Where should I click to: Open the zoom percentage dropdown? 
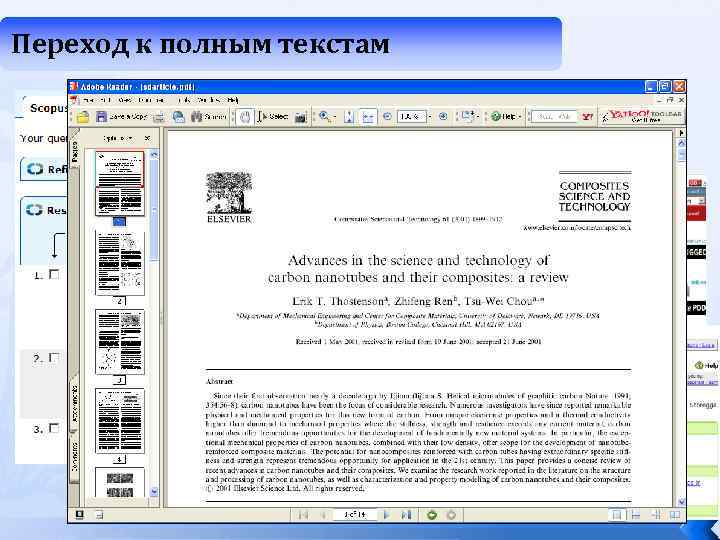[430, 117]
